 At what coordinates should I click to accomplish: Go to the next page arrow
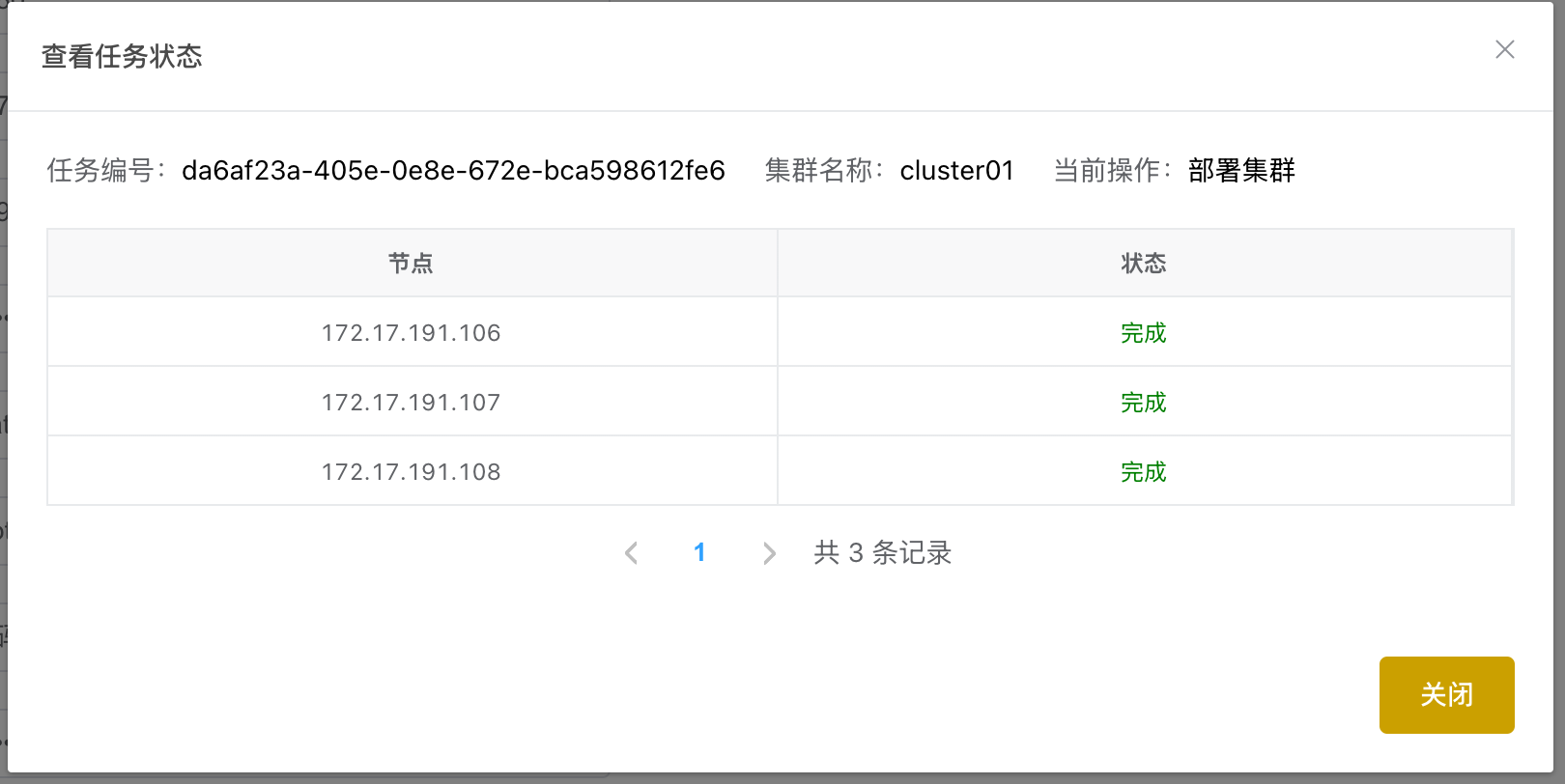[x=769, y=552]
